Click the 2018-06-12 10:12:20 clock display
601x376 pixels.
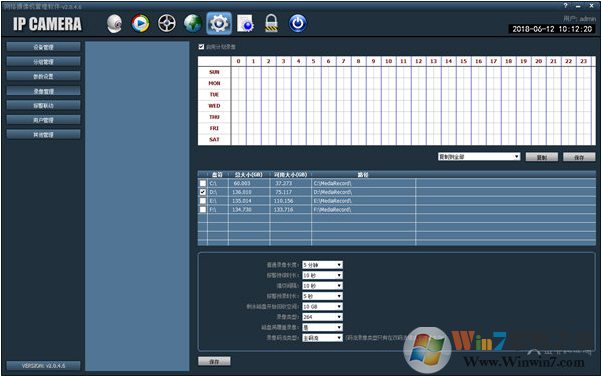coord(552,29)
